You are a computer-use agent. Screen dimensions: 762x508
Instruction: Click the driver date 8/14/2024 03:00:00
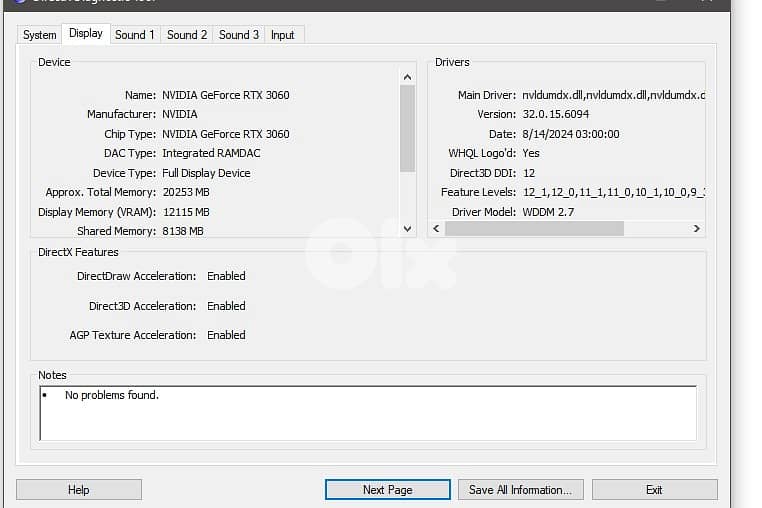pos(571,134)
